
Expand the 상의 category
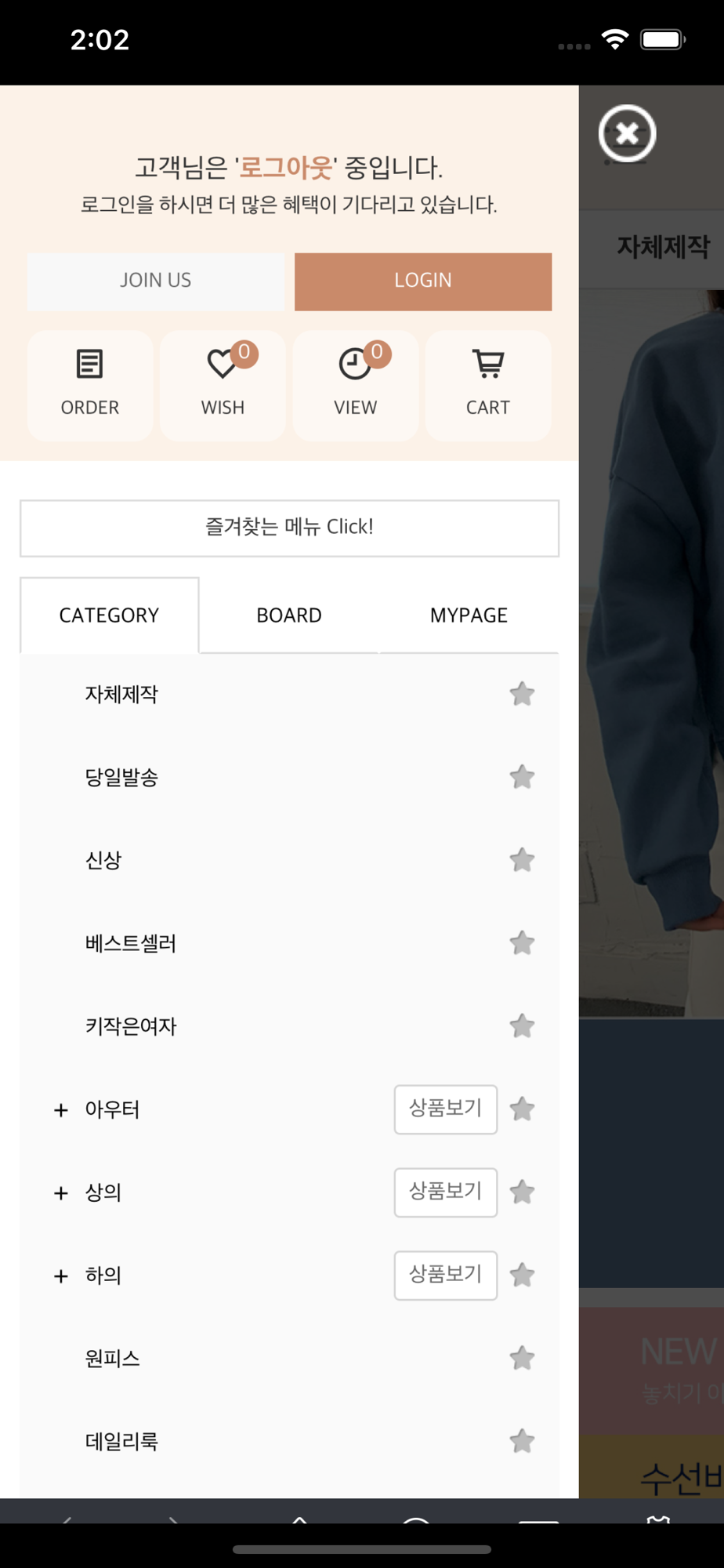[x=61, y=1193]
